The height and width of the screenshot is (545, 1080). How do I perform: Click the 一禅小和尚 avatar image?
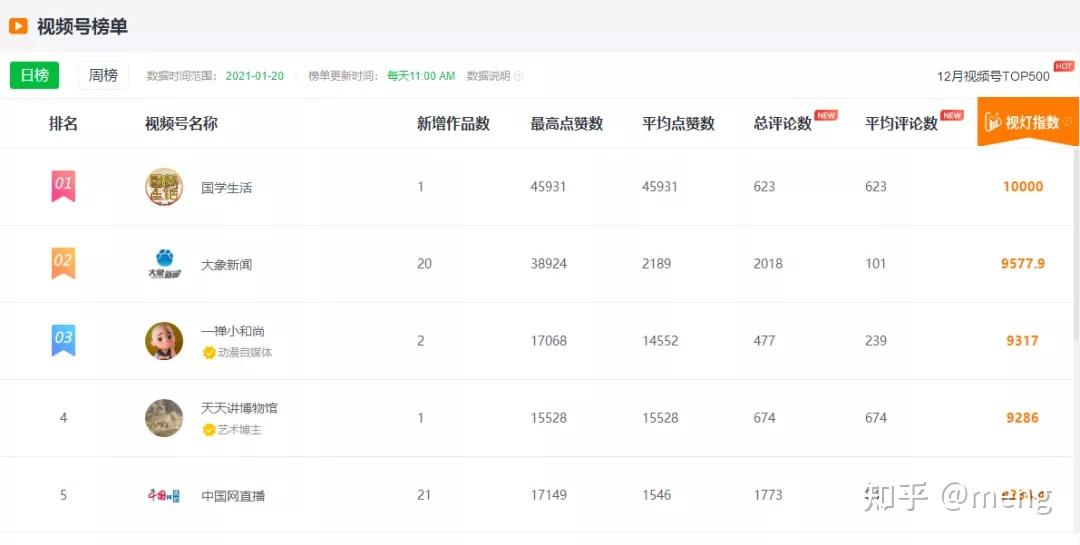[x=164, y=341]
